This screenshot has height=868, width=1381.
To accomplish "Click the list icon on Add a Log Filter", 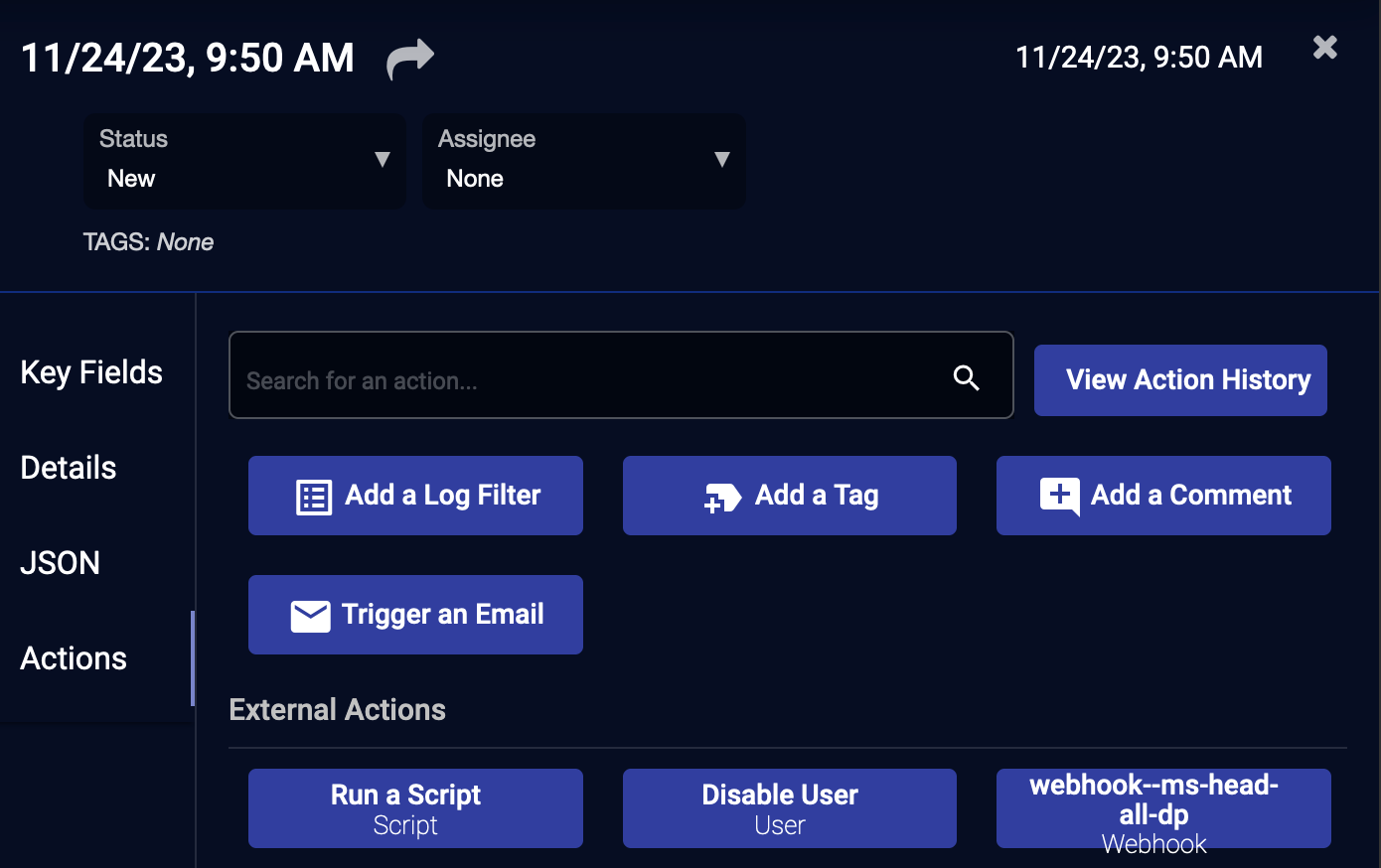I will tap(314, 497).
